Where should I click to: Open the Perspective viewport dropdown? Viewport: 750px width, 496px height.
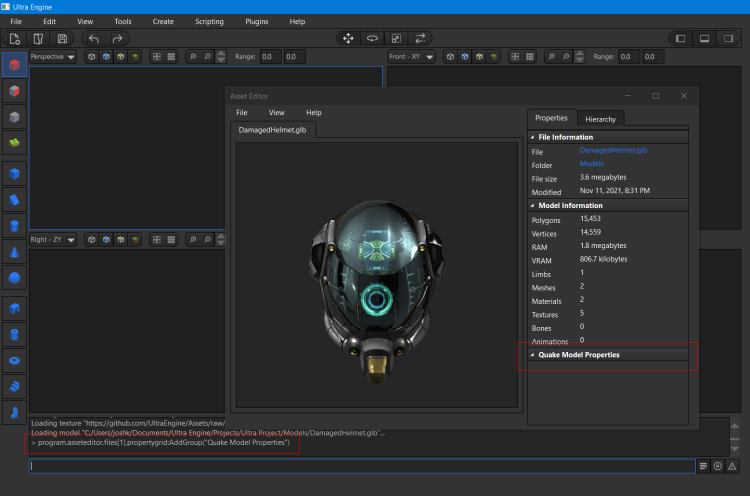[x=54, y=57]
